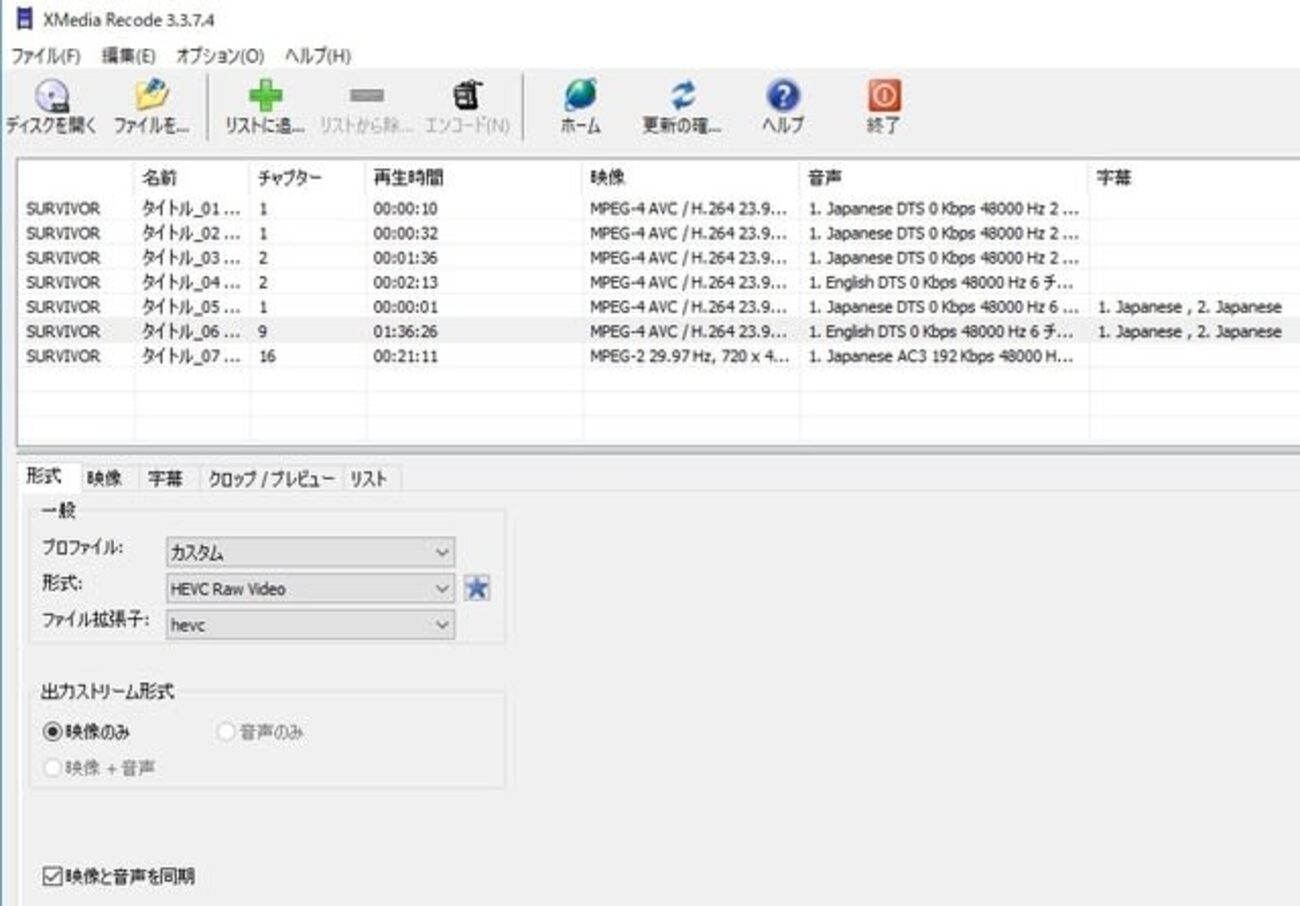
Task: Click the blue star favorite icon beside format
Action: tap(477, 589)
